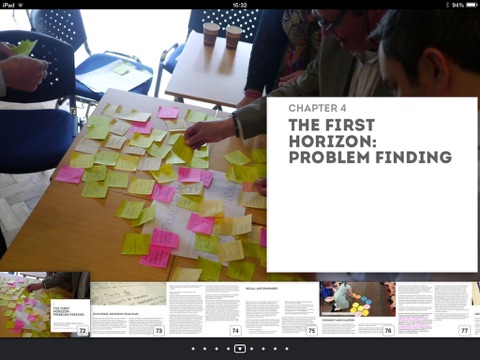480x360 pixels.
Task: Tap the highlighted current chapter indicator
Action: (x=240, y=349)
